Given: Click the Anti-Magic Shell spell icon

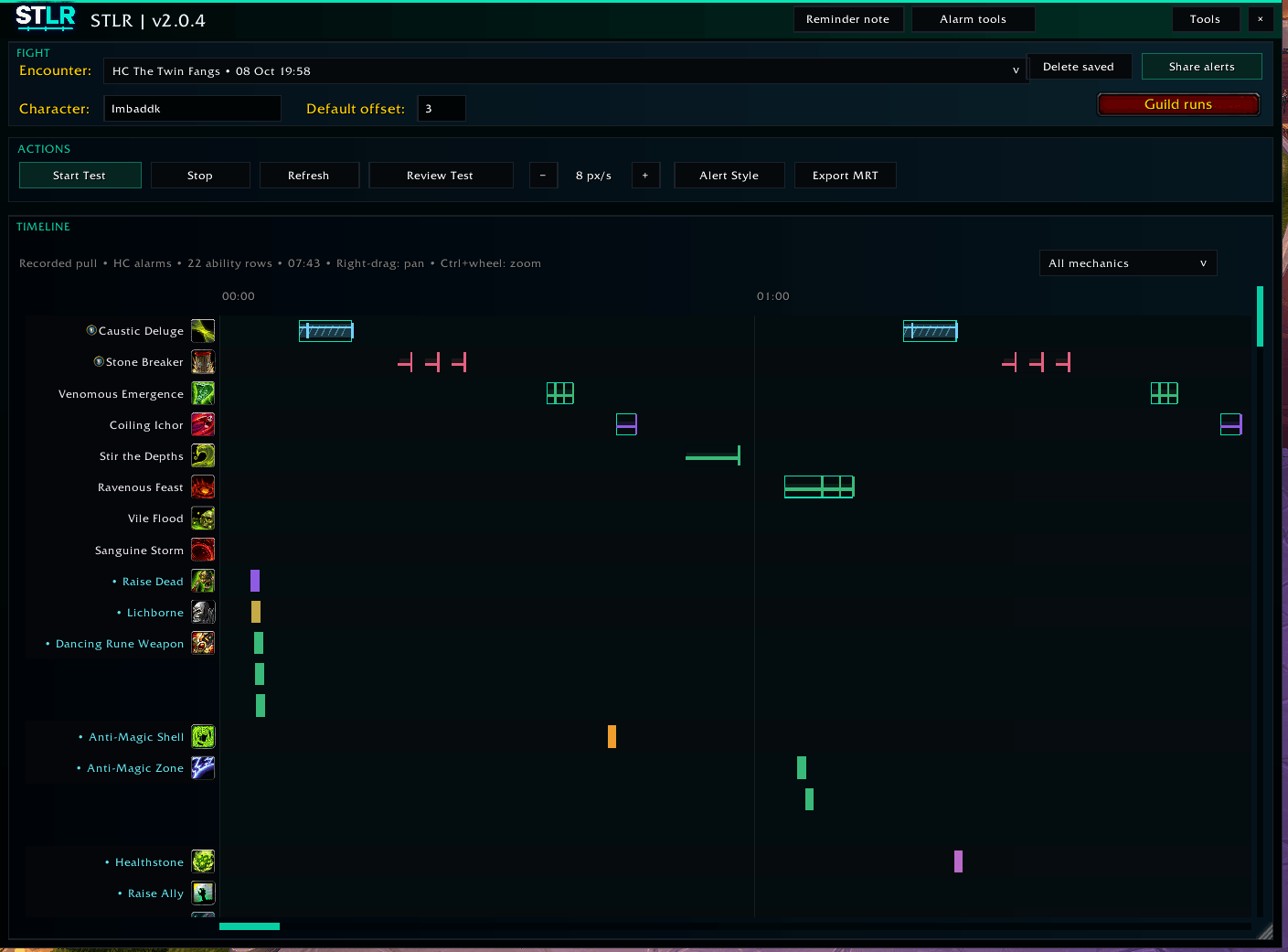Looking at the screenshot, I should coord(203,736).
